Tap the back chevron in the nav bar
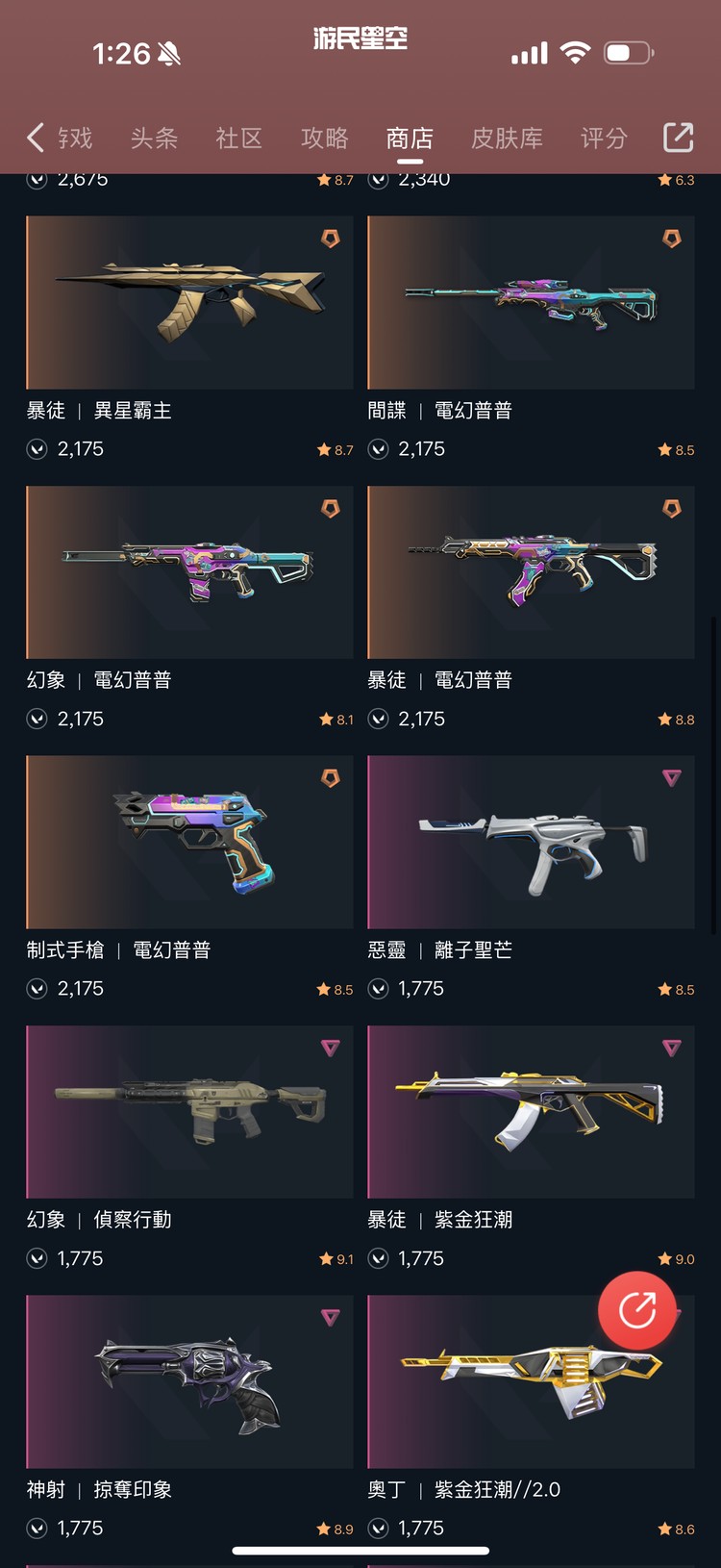The image size is (721, 1568). [x=36, y=138]
